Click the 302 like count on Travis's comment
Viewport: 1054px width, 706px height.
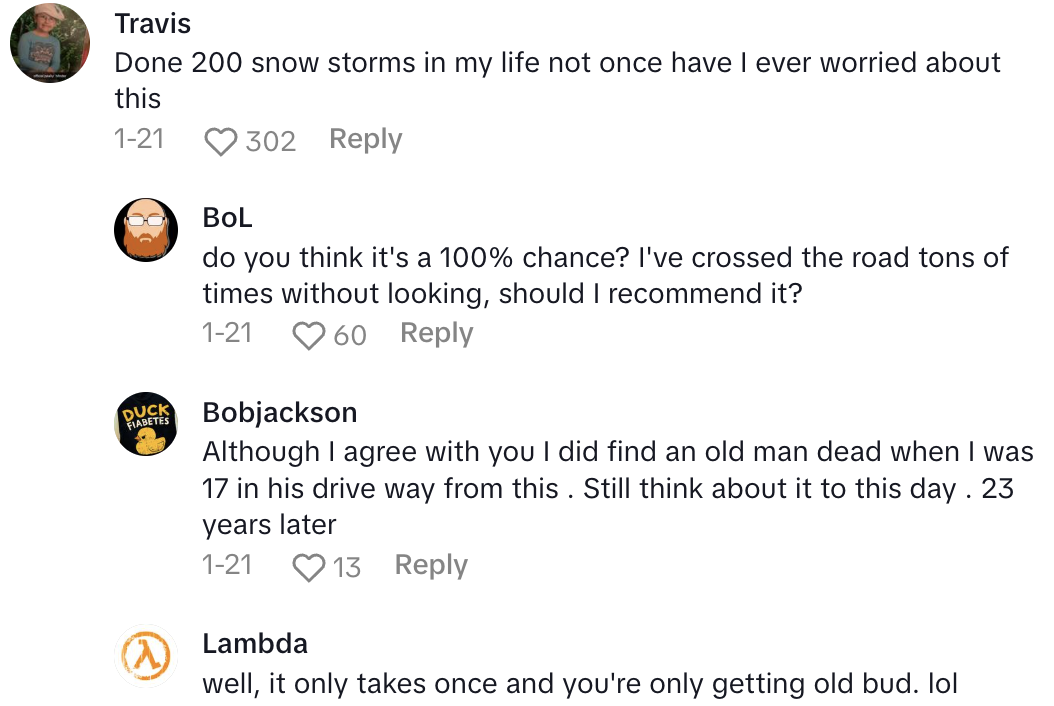pyautogui.click(x=271, y=141)
